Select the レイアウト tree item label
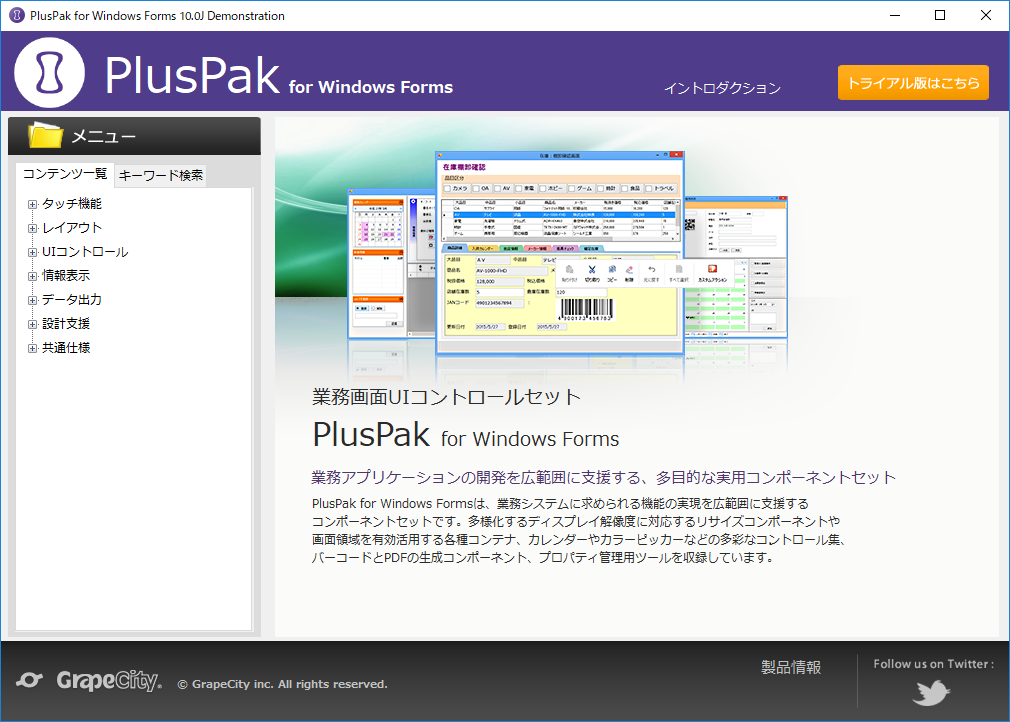The image size is (1010, 722). pos(72,227)
